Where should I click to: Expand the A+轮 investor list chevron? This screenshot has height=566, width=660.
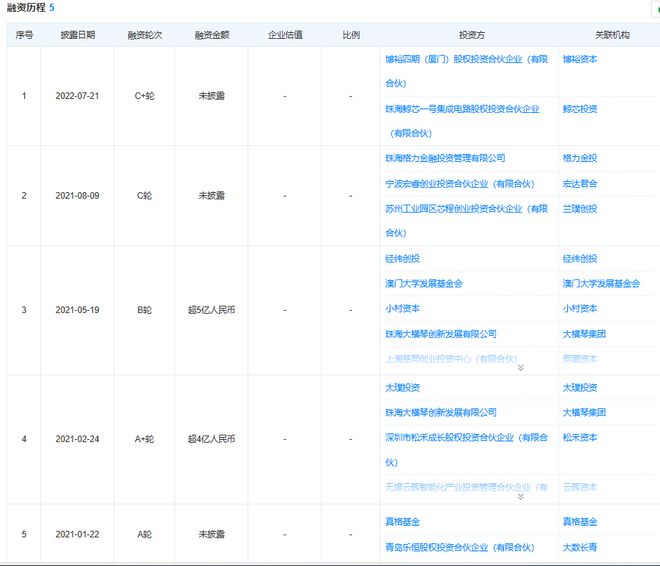pyautogui.click(x=521, y=497)
